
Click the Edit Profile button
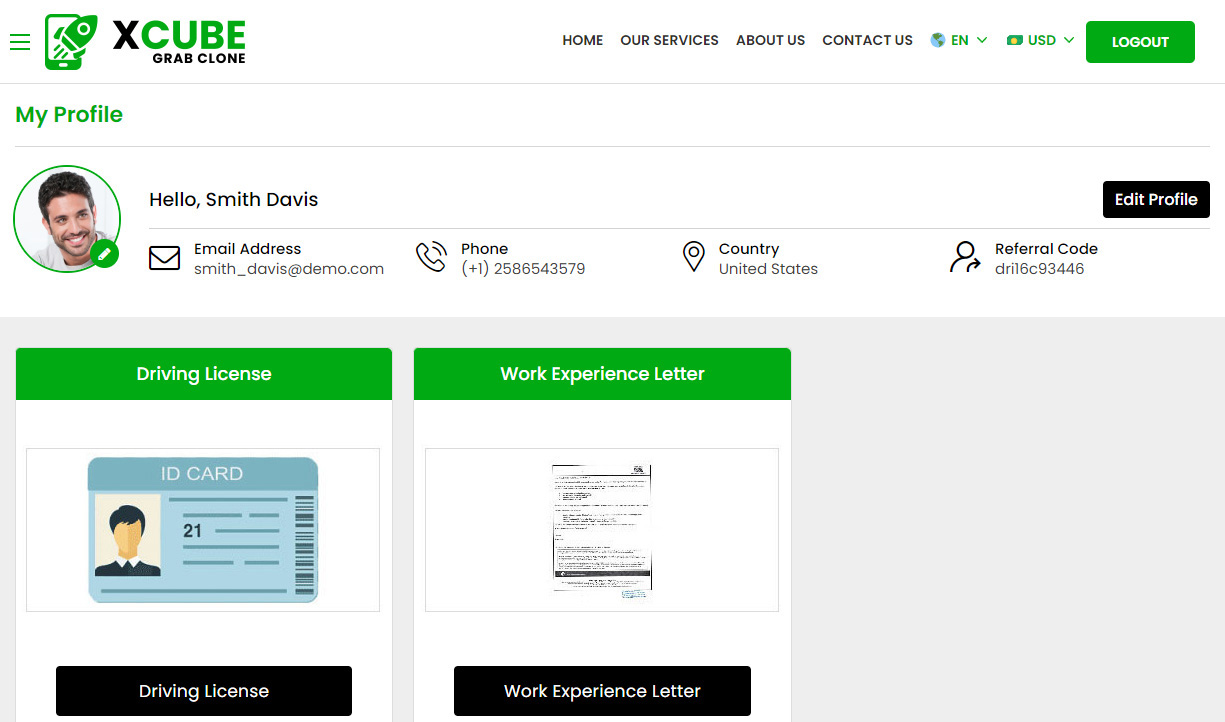coord(1155,199)
